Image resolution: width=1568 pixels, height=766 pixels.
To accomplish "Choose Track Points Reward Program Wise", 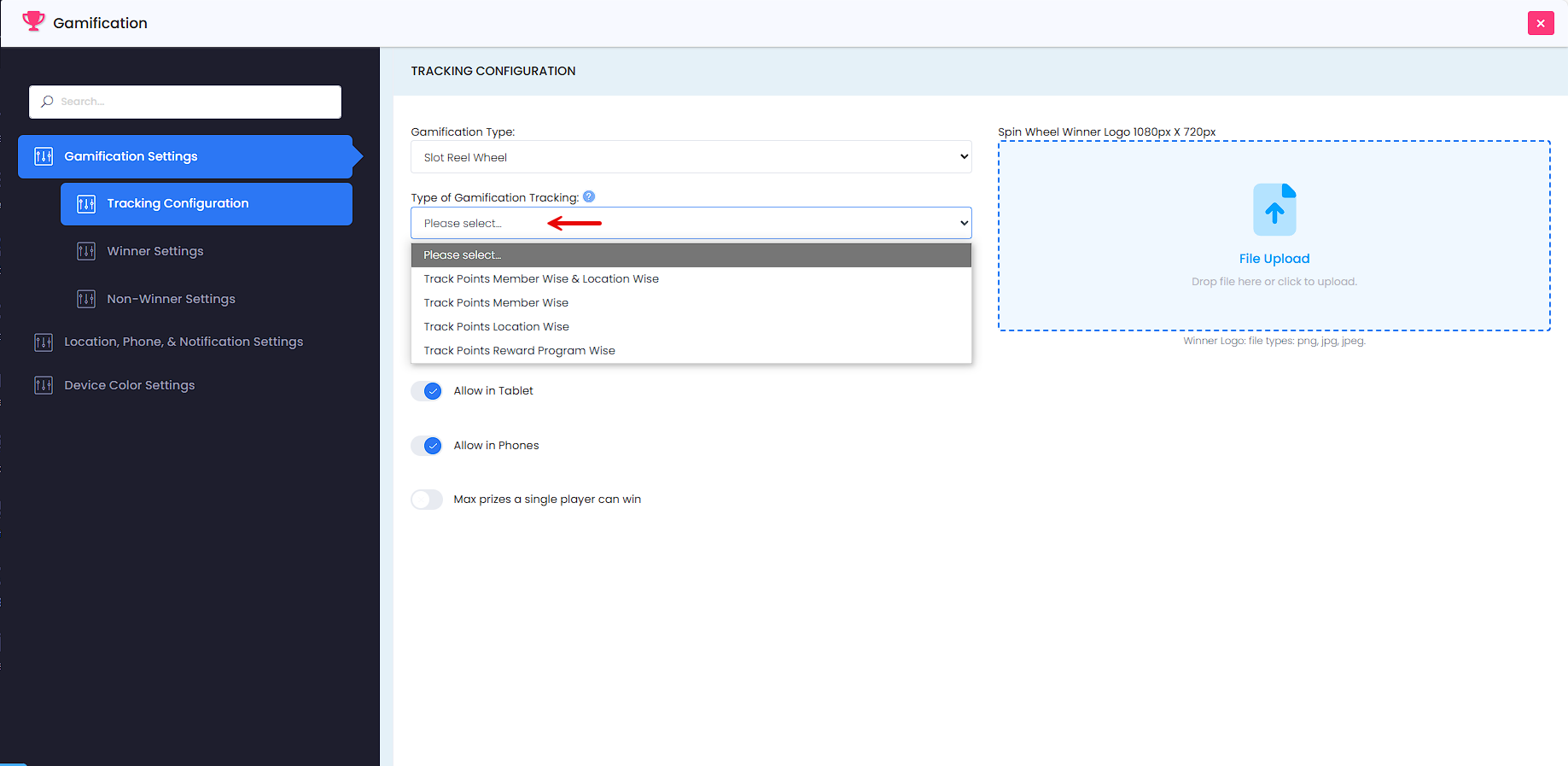I will point(691,351).
